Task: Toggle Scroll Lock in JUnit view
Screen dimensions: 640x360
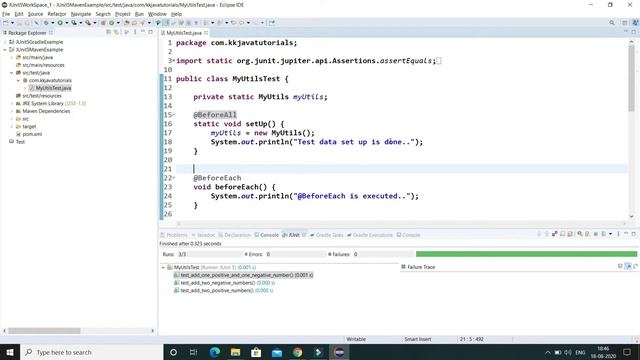Action: click(570, 234)
